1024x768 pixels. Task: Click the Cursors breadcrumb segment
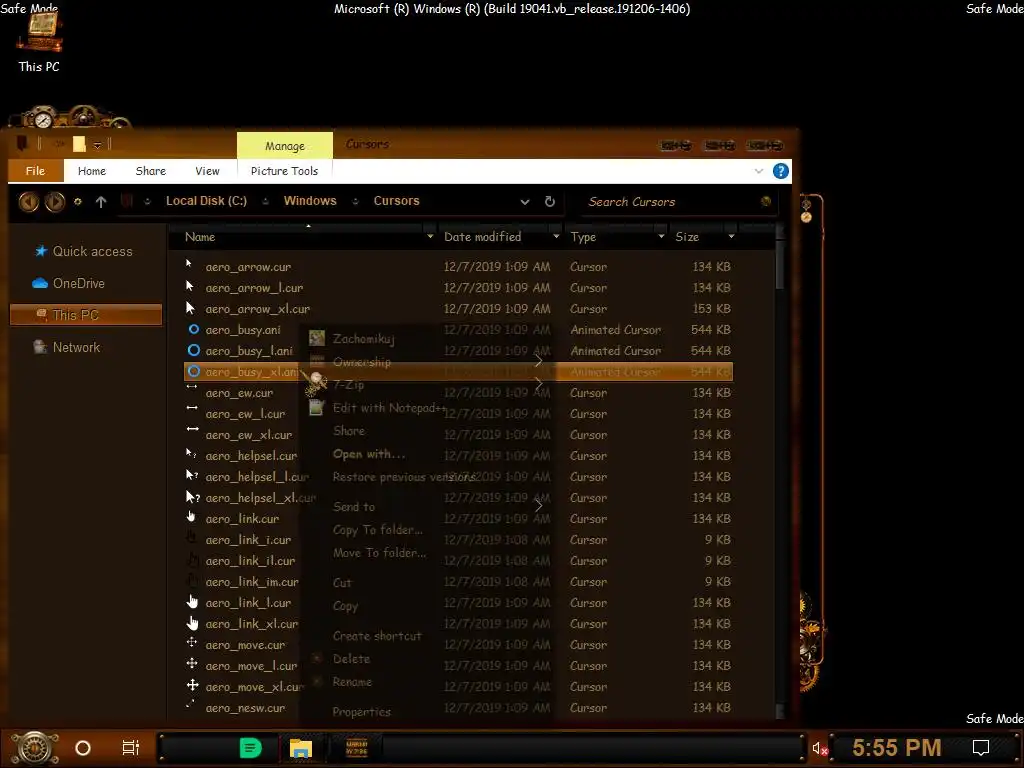(396, 201)
